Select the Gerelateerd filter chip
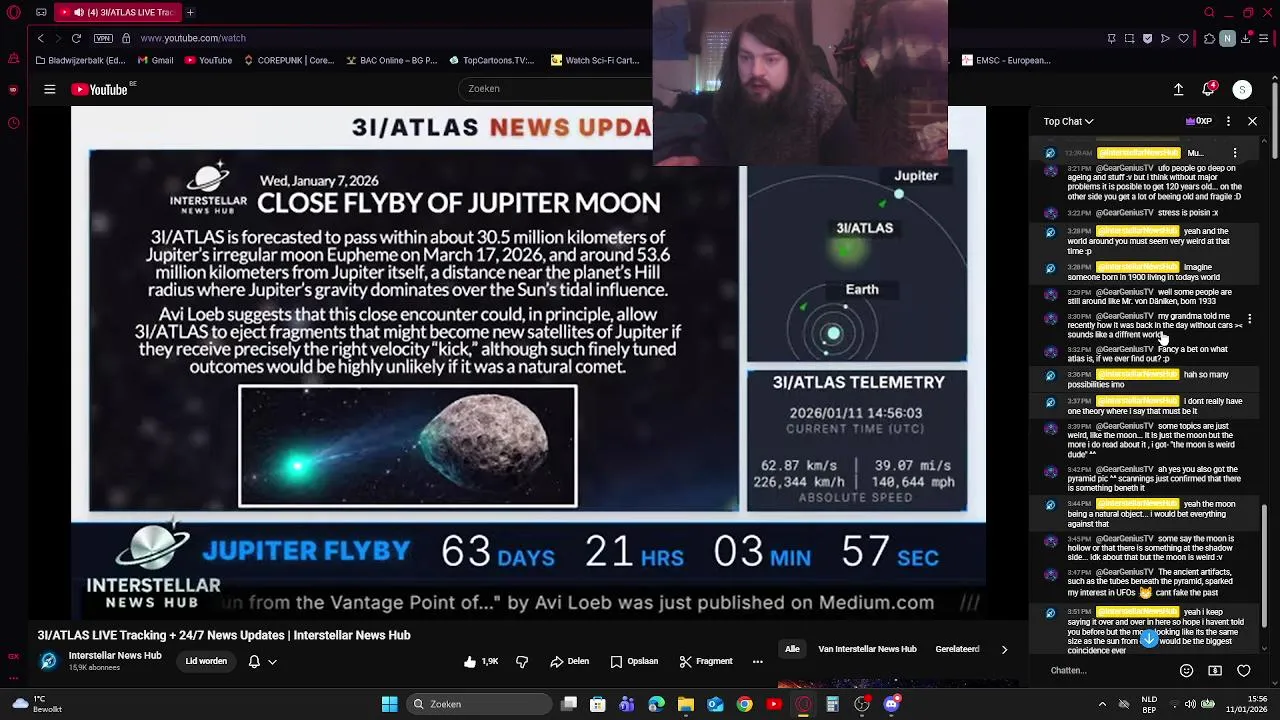The height and width of the screenshot is (720, 1280). point(957,649)
